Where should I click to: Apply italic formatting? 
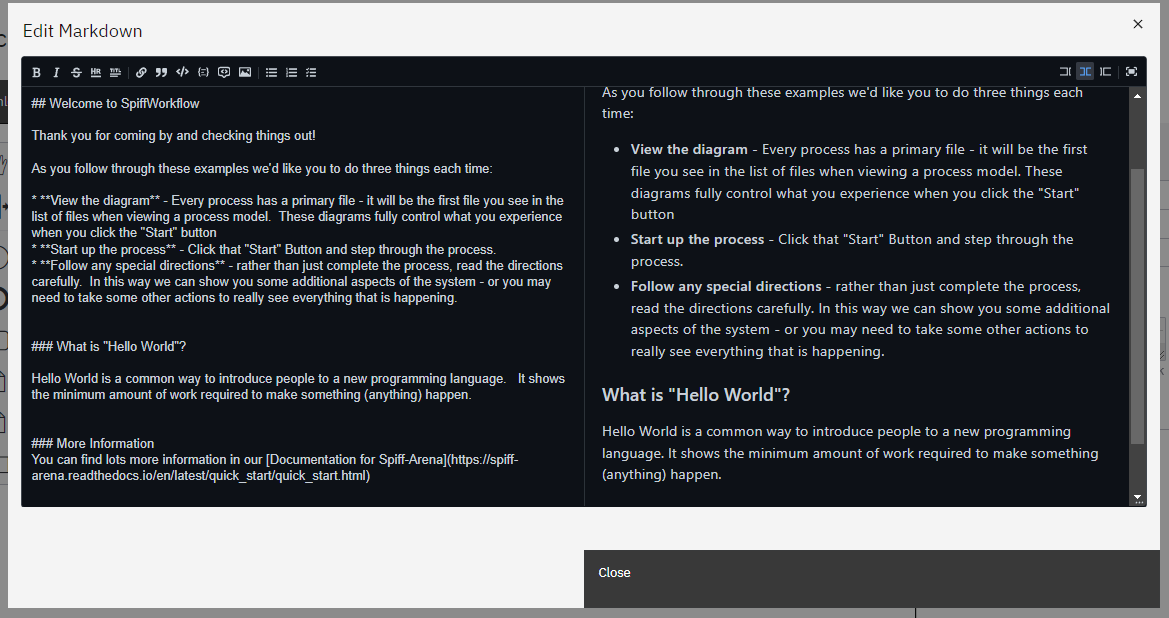[x=56, y=71]
